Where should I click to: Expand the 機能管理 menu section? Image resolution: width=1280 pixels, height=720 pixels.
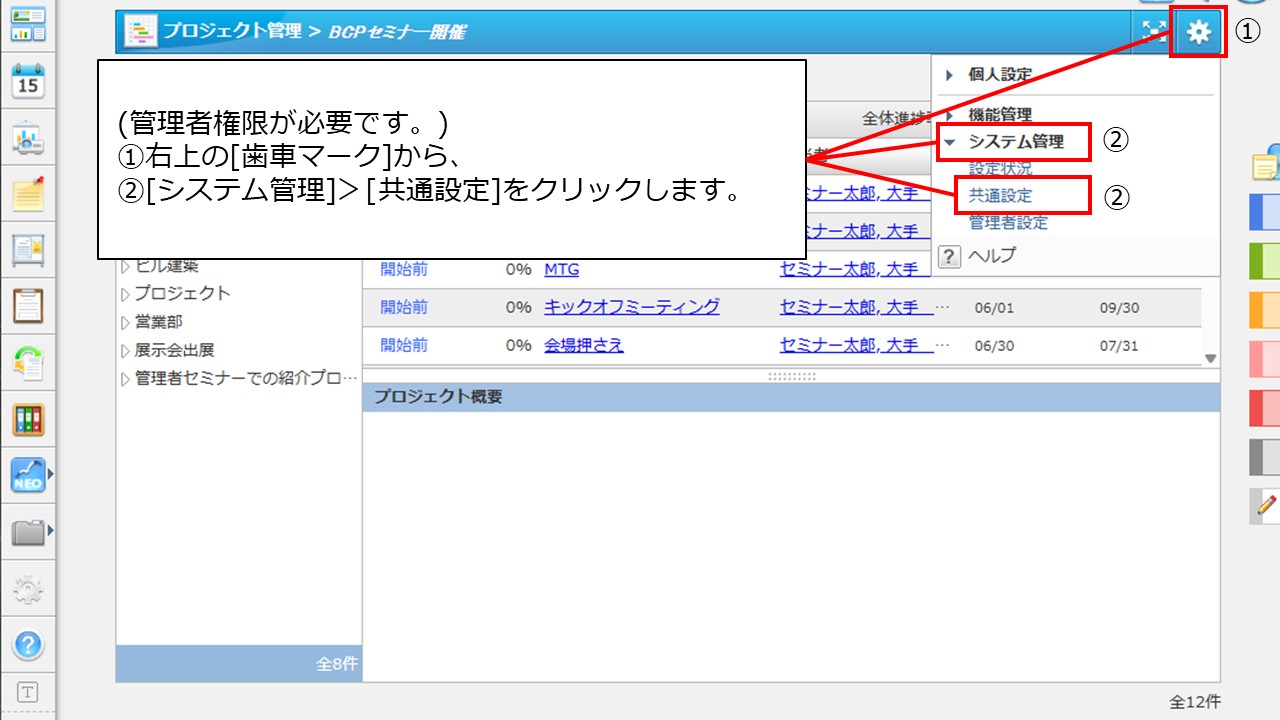[x=1000, y=115]
